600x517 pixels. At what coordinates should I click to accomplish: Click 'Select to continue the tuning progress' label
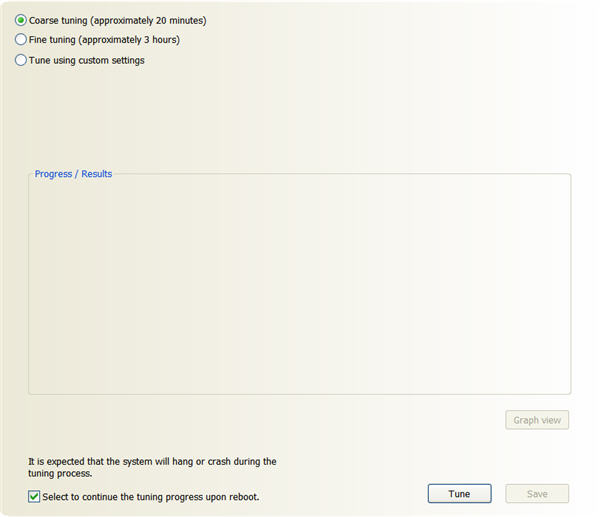click(x=150, y=497)
